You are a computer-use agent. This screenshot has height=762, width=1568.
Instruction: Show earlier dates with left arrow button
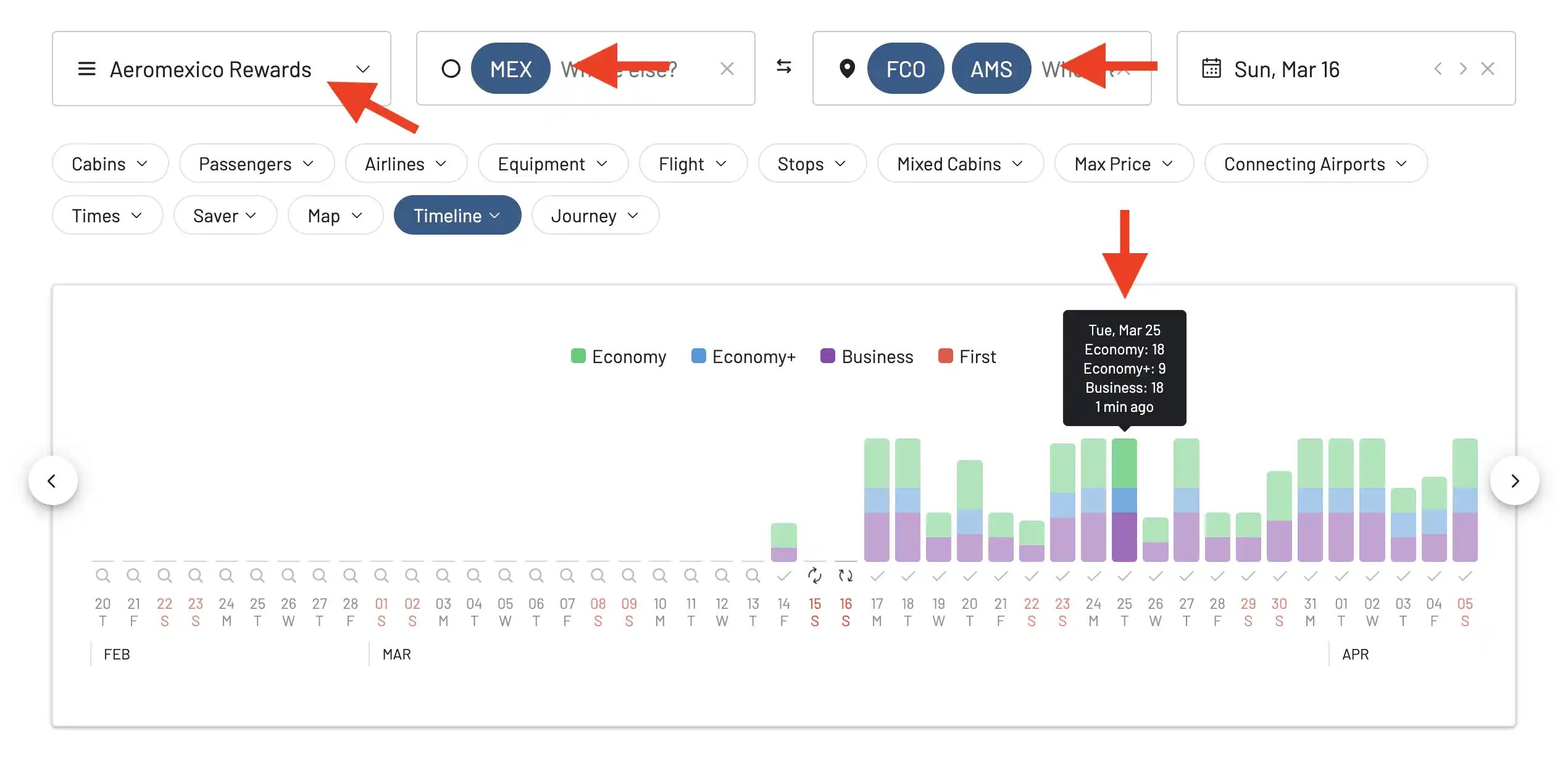tap(52, 480)
